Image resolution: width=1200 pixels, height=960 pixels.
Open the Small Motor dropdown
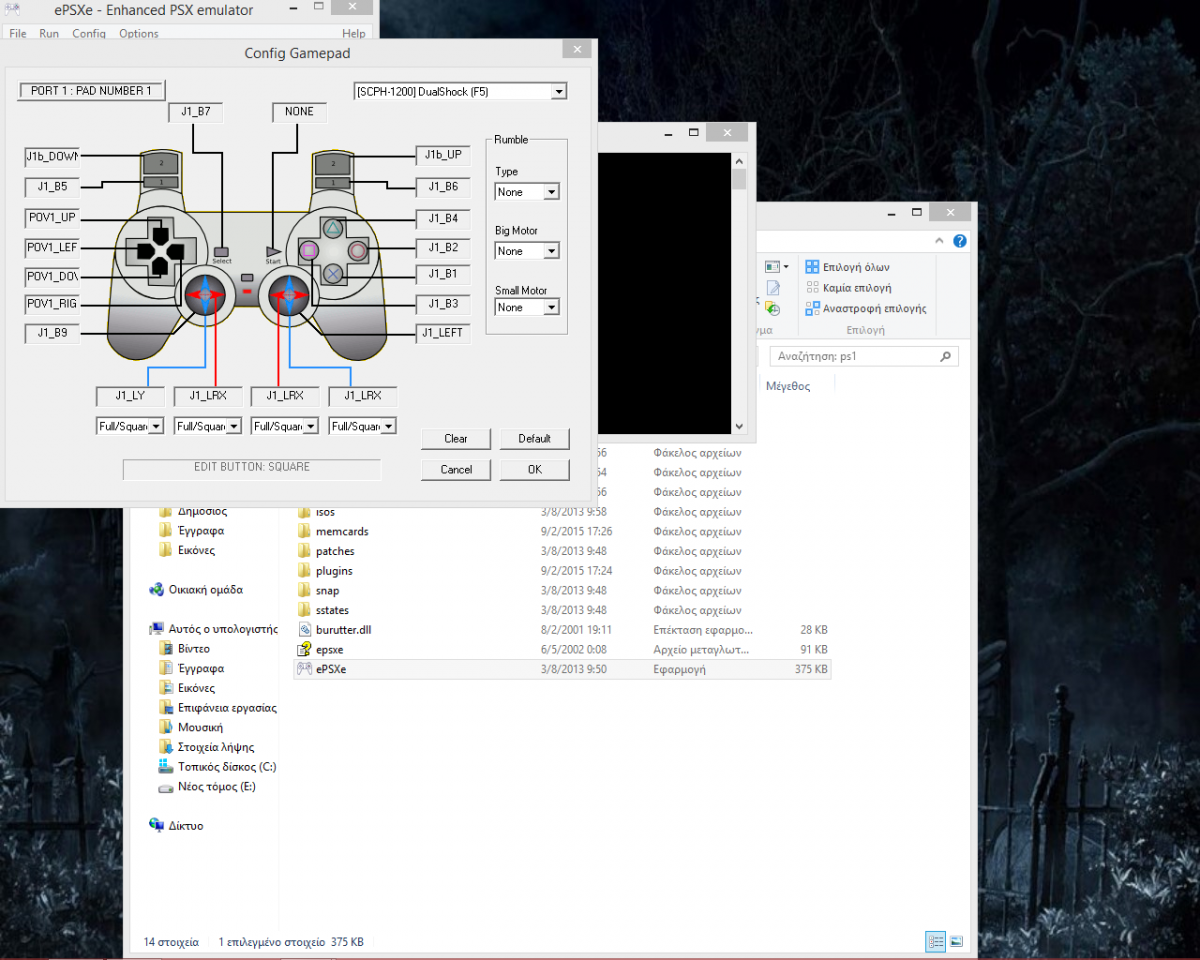pos(551,307)
